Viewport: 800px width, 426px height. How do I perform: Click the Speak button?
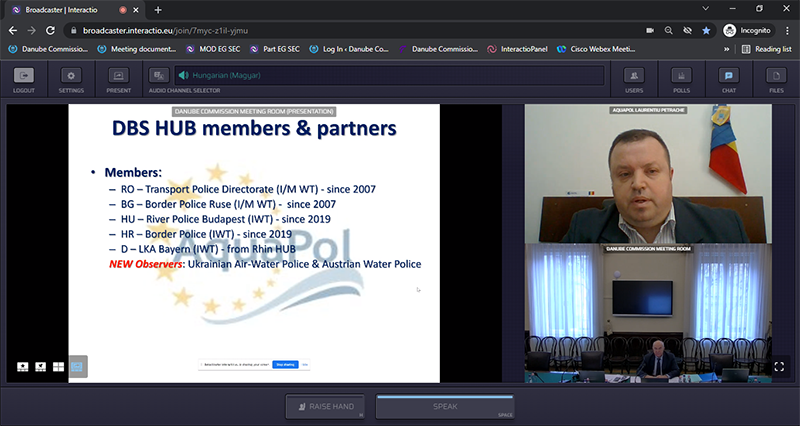[445, 407]
